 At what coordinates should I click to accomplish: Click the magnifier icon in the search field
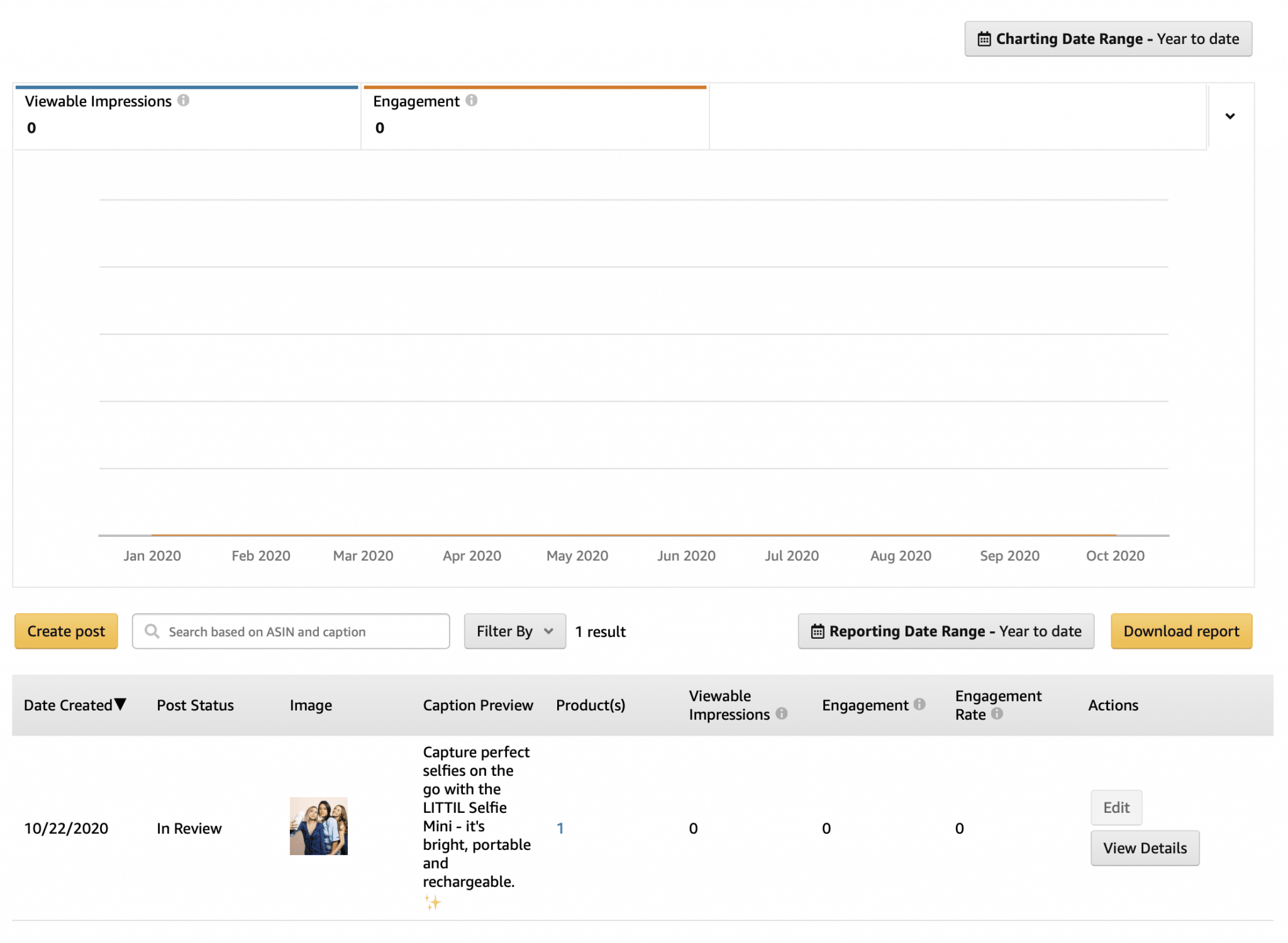pyautogui.click(x=152, y=631)
